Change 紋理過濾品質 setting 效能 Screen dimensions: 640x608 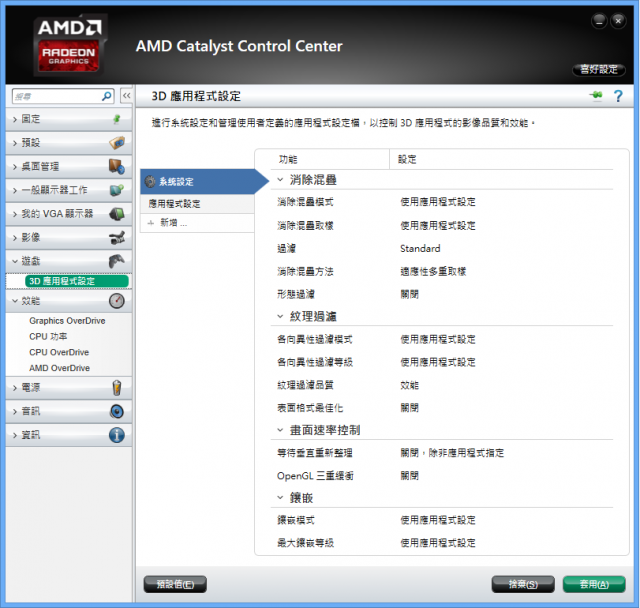pos(409,385)
